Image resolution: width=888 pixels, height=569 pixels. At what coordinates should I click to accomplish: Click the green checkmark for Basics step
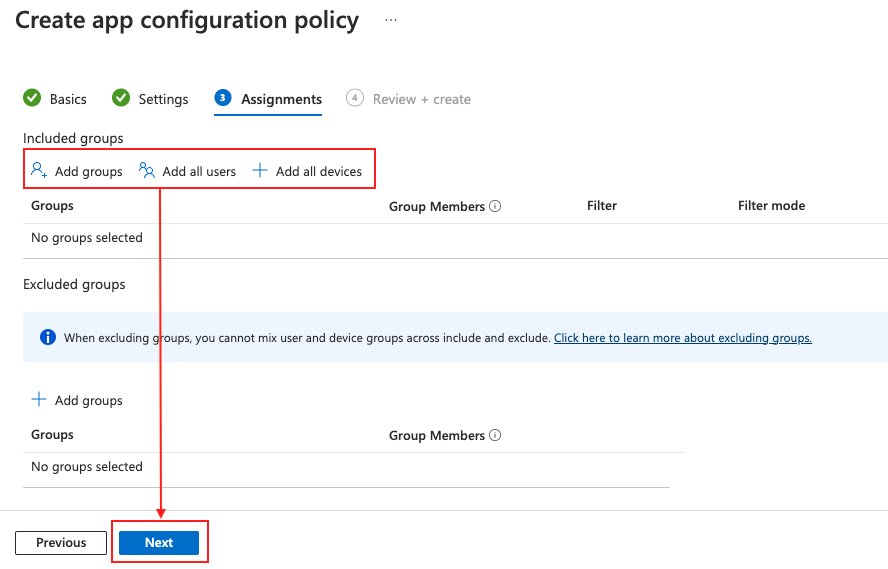(32, 98)
